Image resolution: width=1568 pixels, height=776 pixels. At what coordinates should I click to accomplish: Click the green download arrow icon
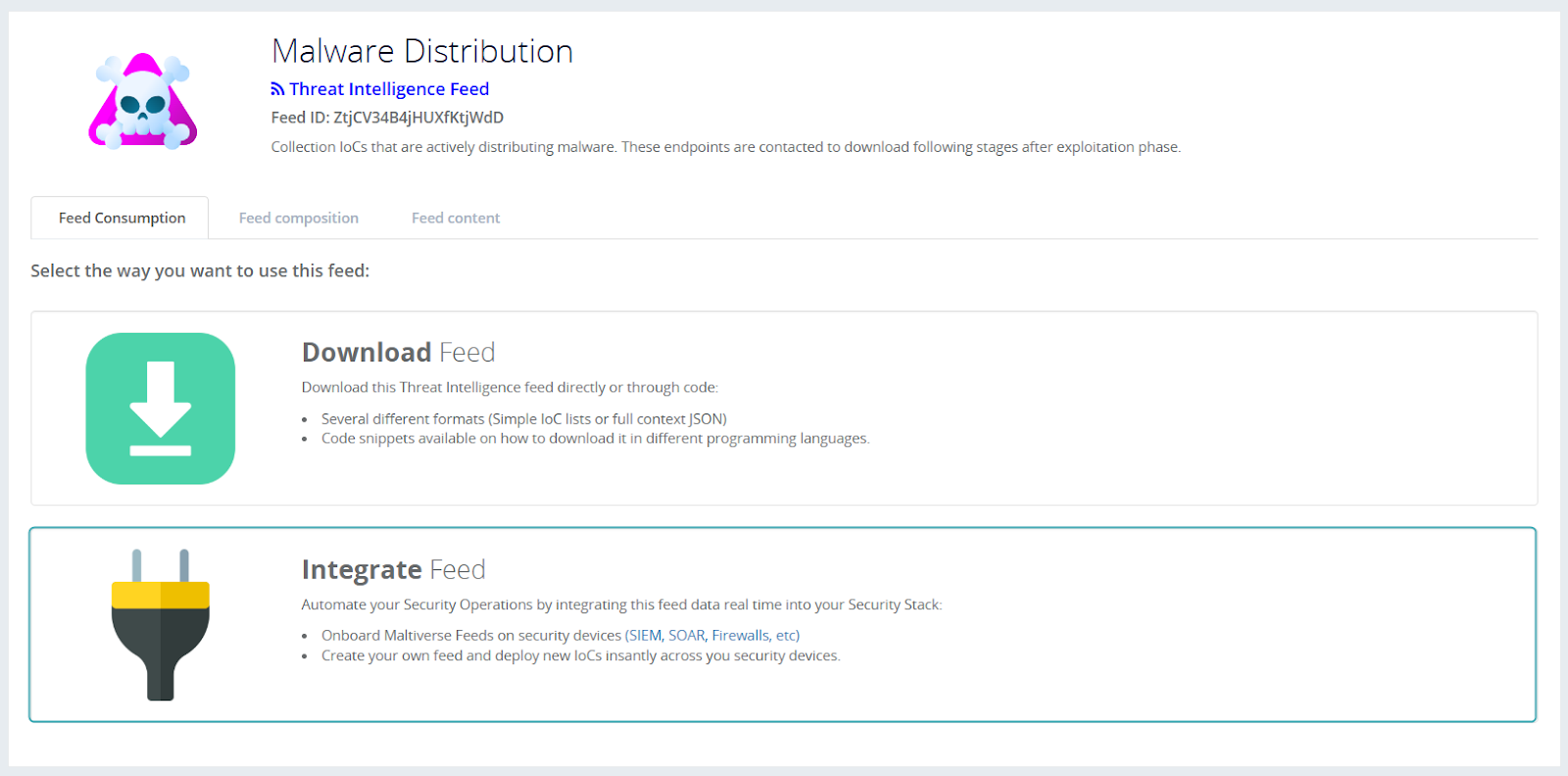[x=161, y=409]
